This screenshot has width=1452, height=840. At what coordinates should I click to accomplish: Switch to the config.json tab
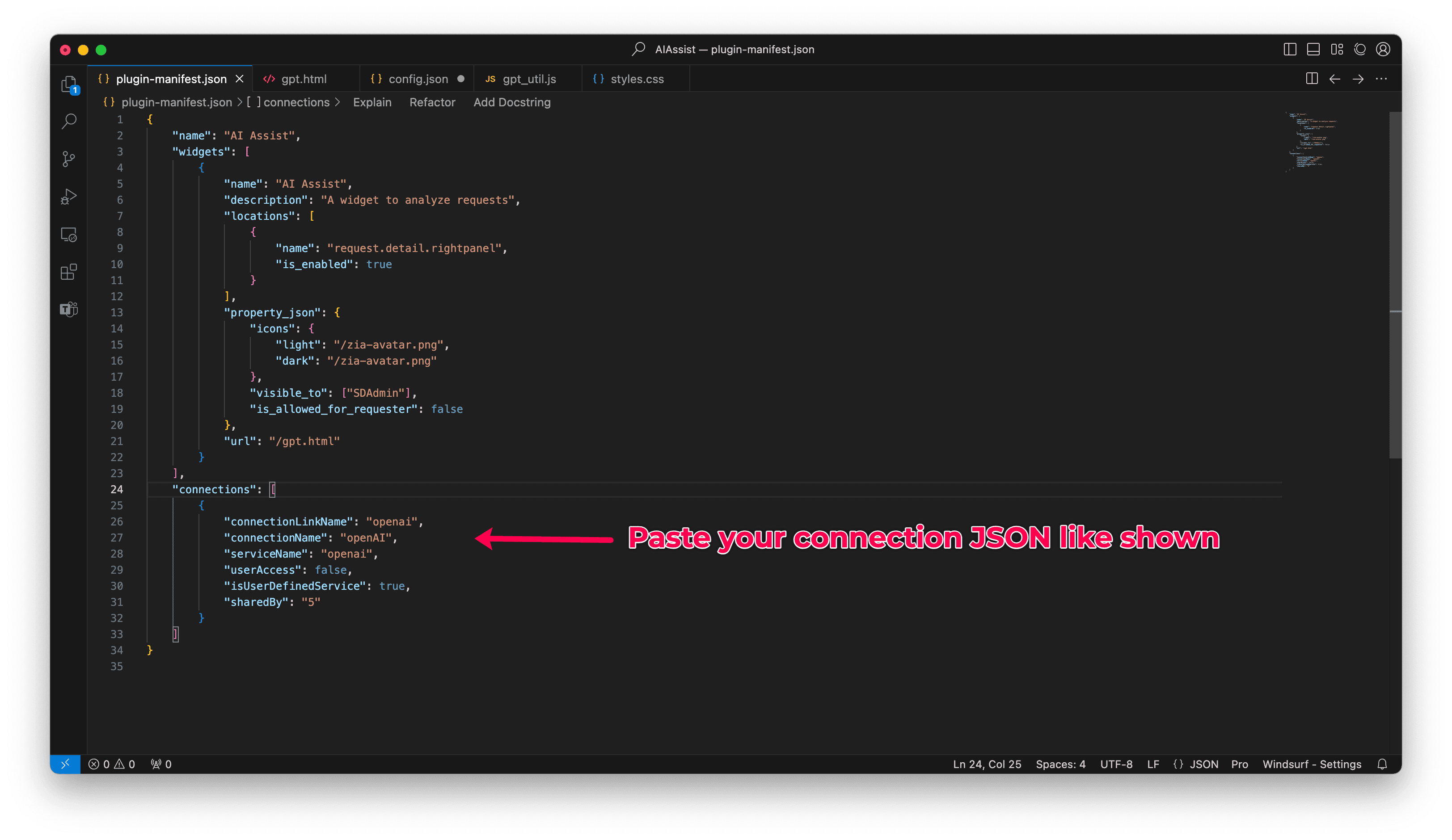pyautogui.click(x=417, y=79)
